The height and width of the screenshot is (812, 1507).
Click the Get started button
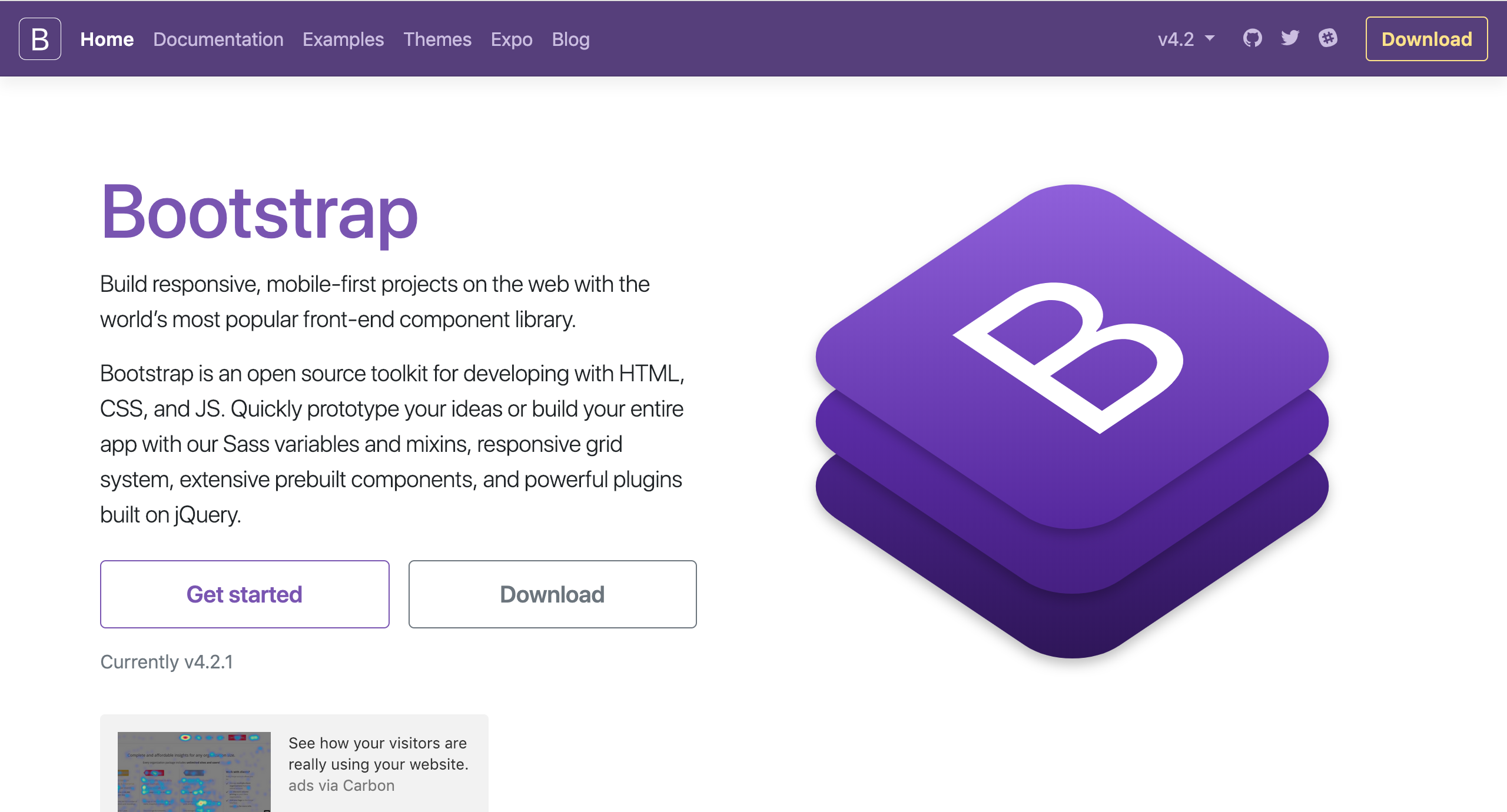pos(245,595)
